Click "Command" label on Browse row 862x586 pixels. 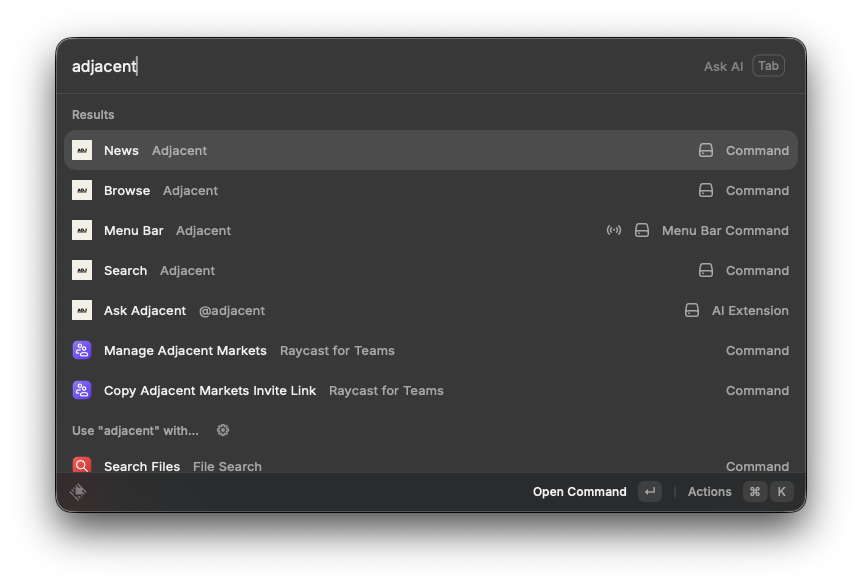pos(757,190)
